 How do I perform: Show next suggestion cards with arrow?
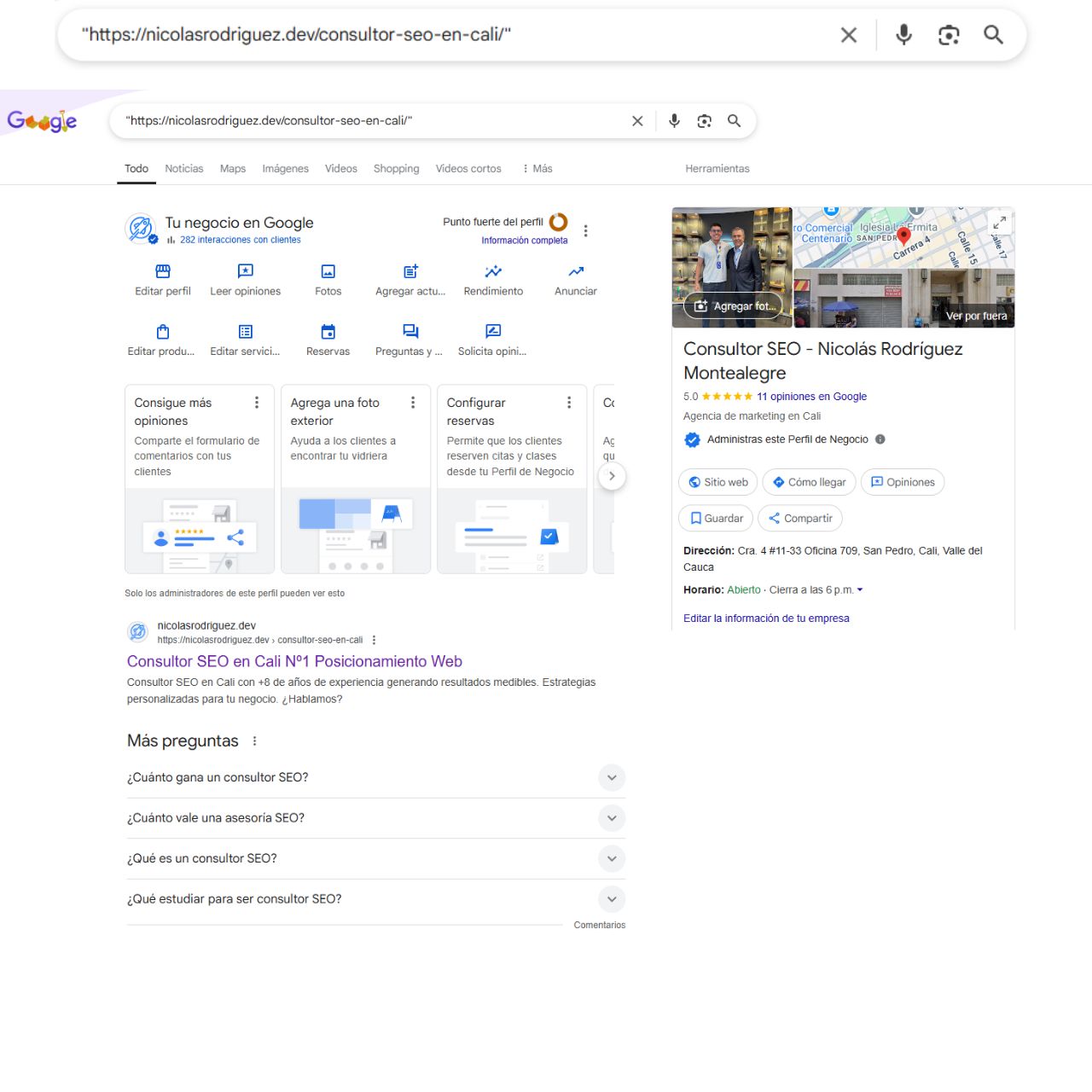612,476
